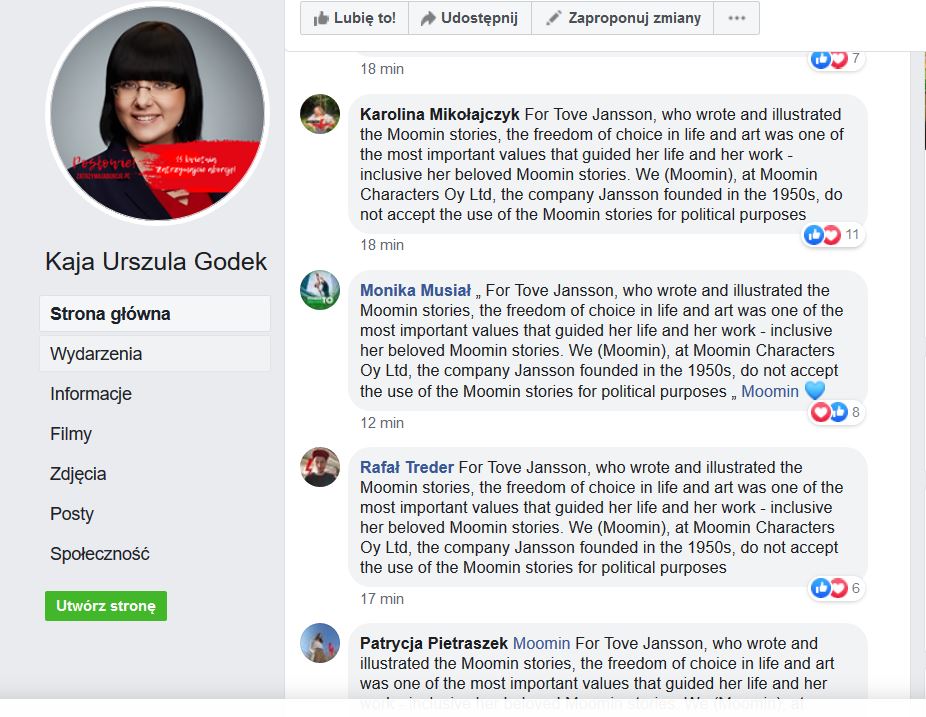Share the page via Udostępnij
The height and width of the screenshot is (717, 926).
(x=470, y=18)
